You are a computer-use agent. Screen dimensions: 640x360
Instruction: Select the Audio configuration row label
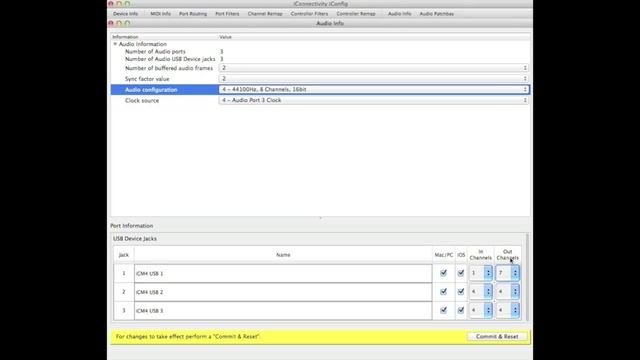151,90
